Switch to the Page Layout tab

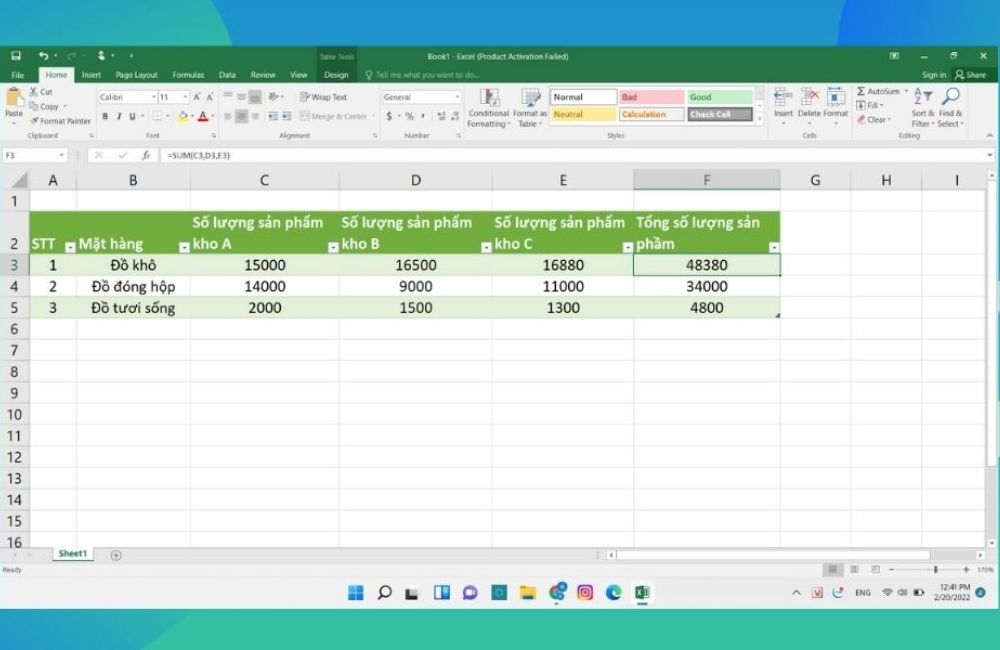tap(136, 75)
